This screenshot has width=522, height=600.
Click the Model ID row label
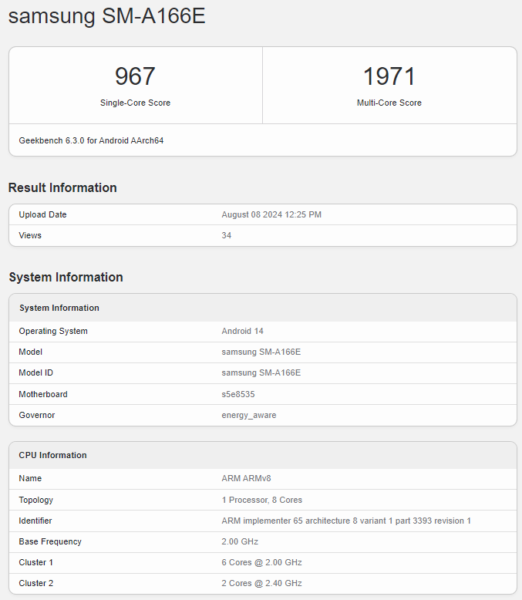36,373
